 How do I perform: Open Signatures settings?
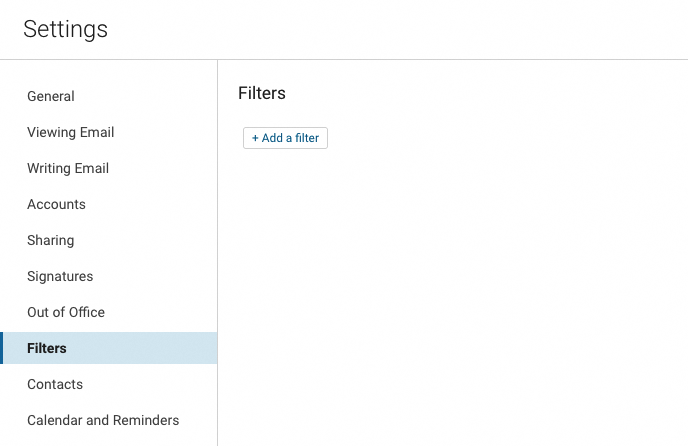pyautogui.click(x=60, y=277)
